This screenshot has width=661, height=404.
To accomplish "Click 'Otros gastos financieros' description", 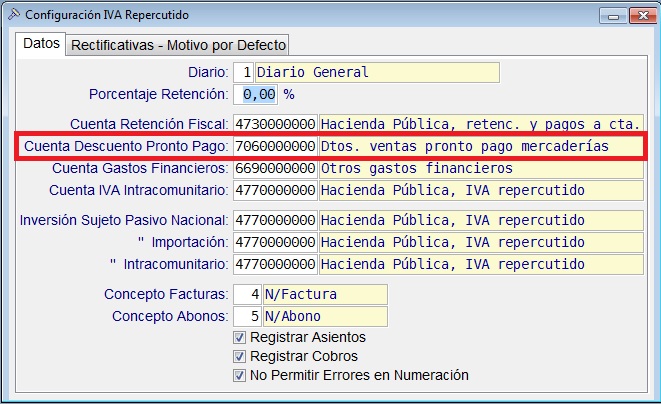I will tap(416, 168).
